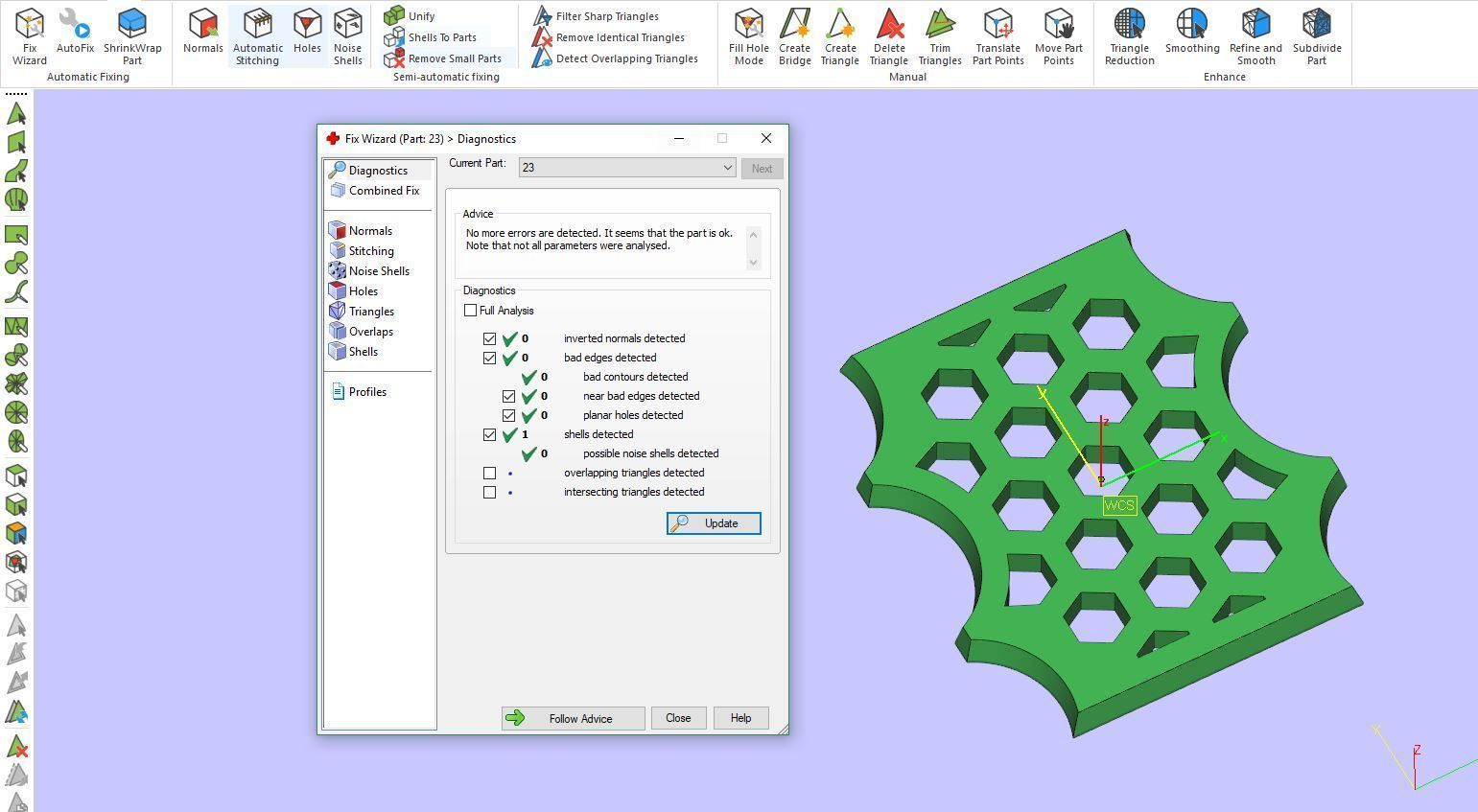Click the Help button
1478x812 pixels.
click(x=740, y=718)
